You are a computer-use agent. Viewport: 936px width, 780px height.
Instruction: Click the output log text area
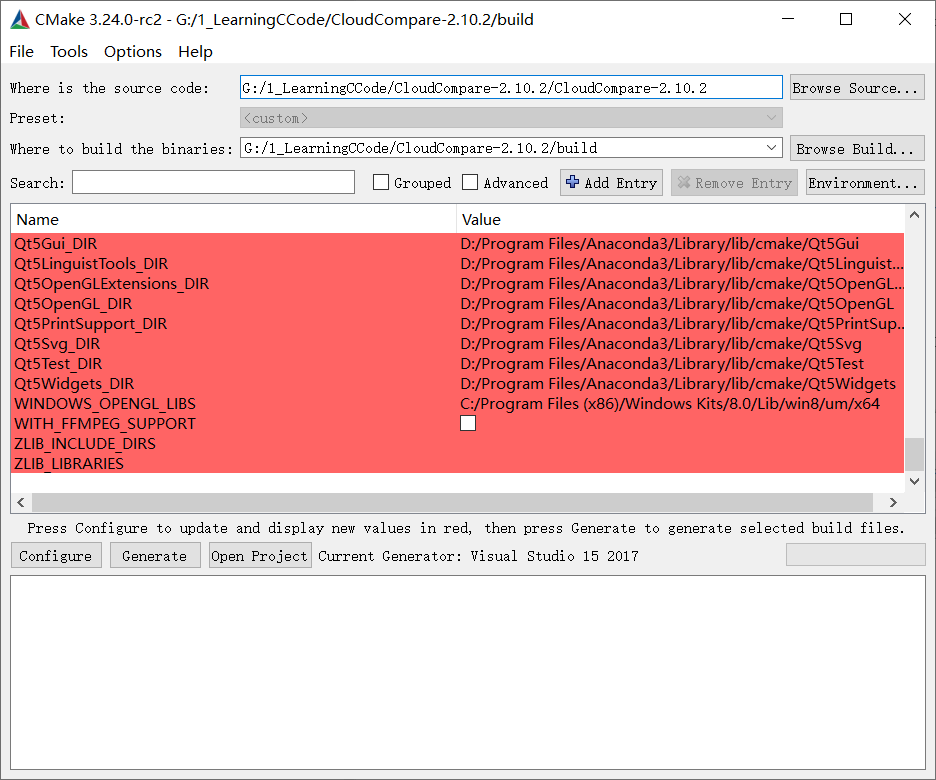click(x=468, y=673)
